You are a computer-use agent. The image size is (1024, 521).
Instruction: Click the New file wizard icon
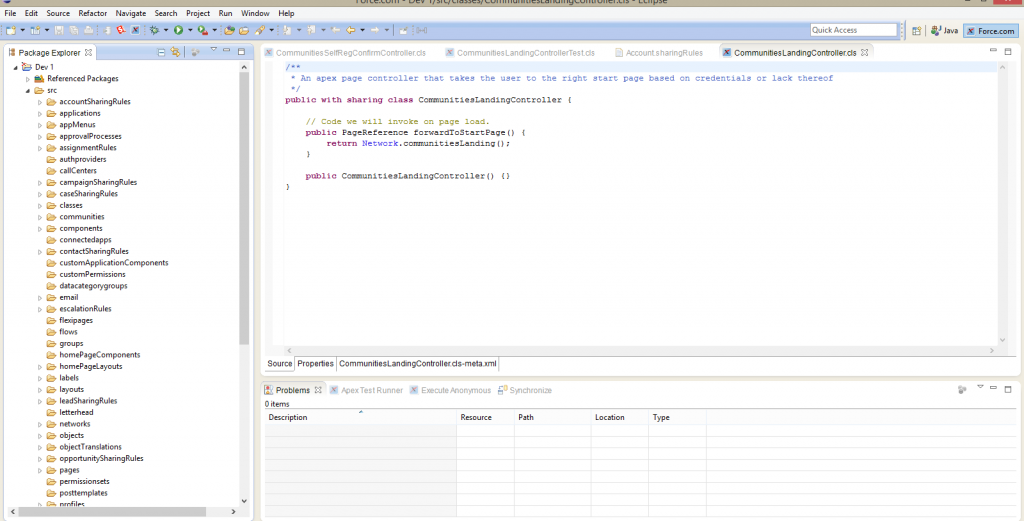tap(10, 31)
